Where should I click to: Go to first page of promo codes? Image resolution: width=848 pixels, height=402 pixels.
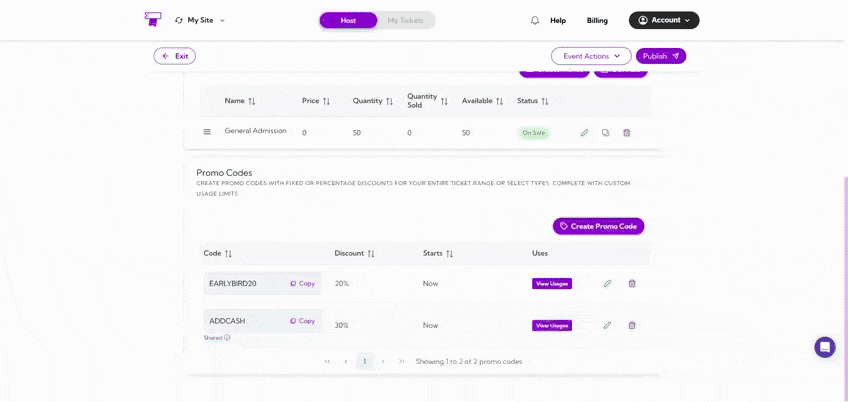pyautogui.click(x=327, y=361)
